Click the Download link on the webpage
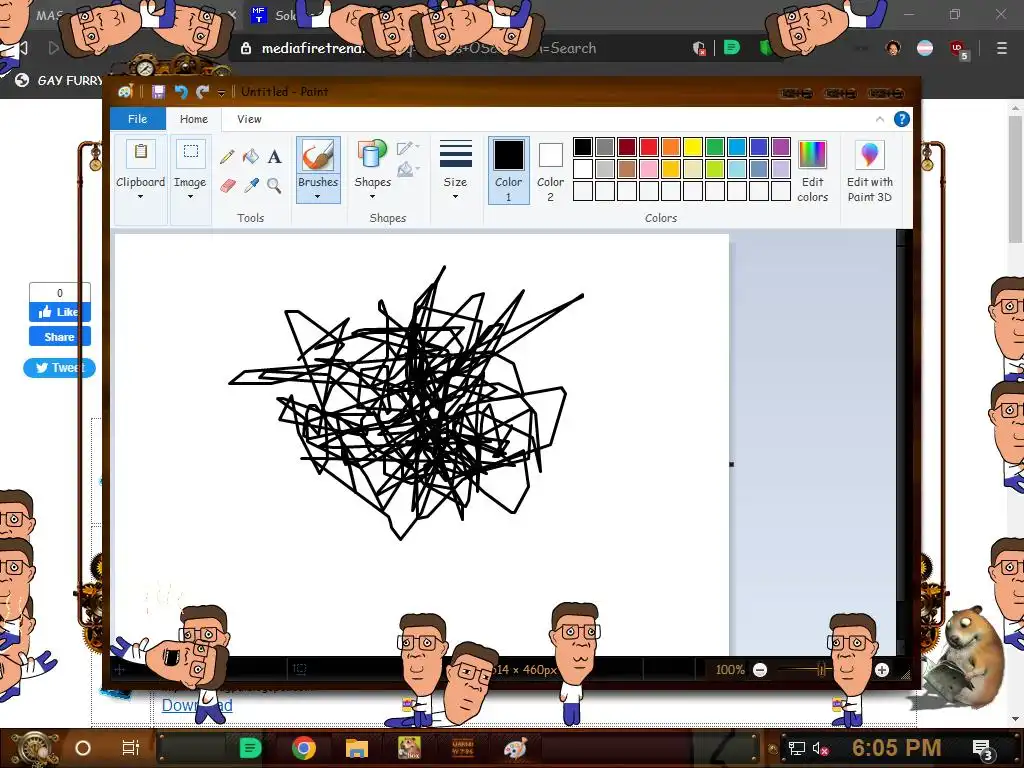The width and height of the screenshot is (1024, 768). 197,705
